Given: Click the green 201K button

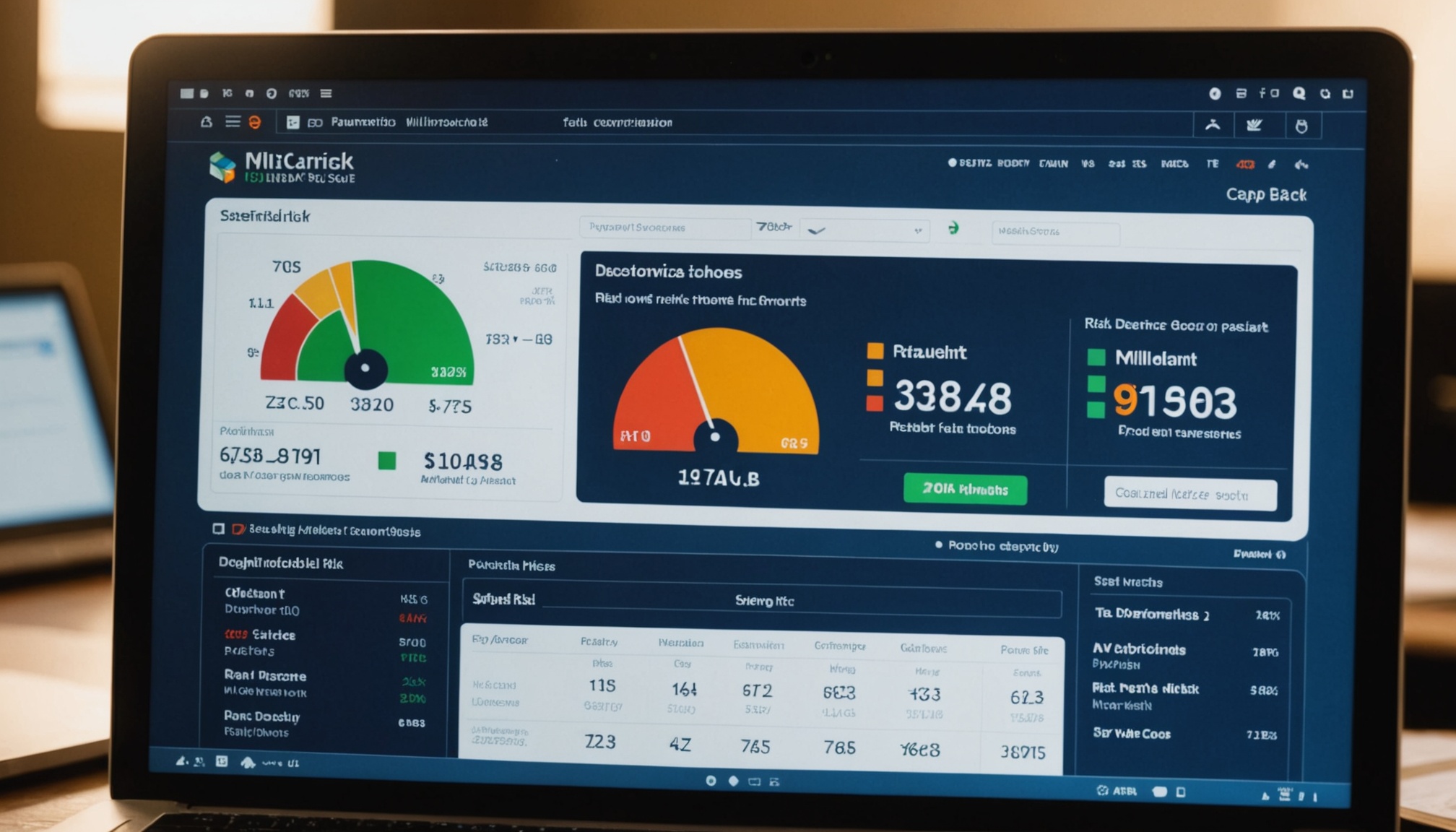Looking at the screenshot, I should pos(965,489).
